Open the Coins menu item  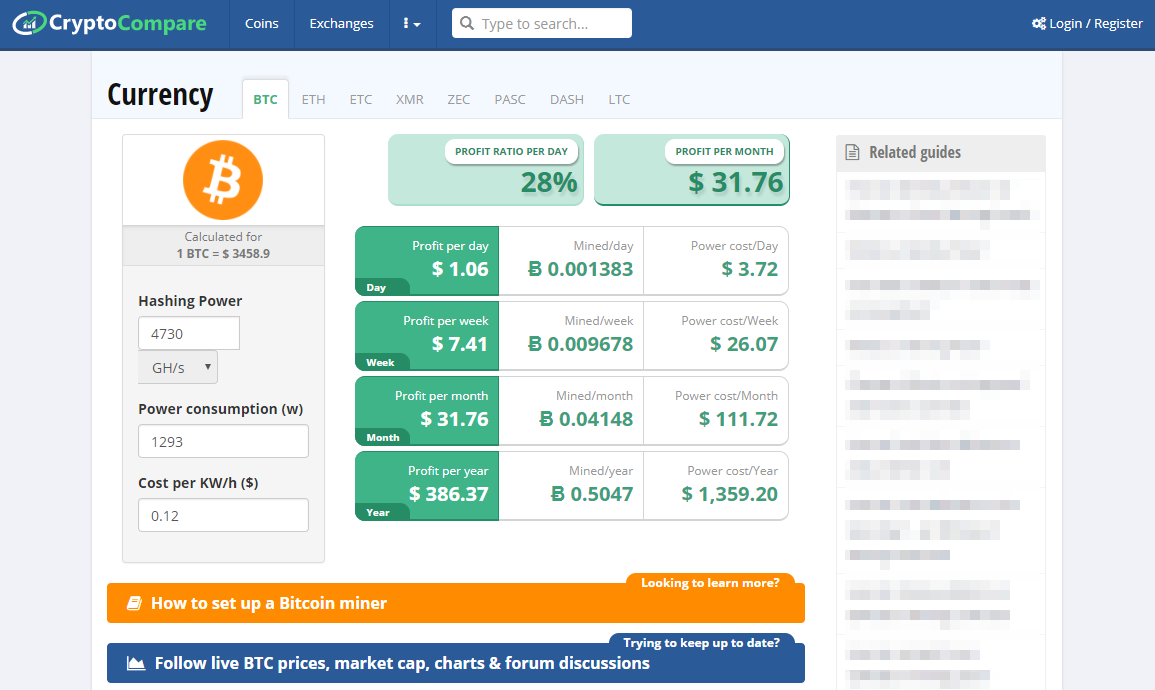(x=261, y=24)
